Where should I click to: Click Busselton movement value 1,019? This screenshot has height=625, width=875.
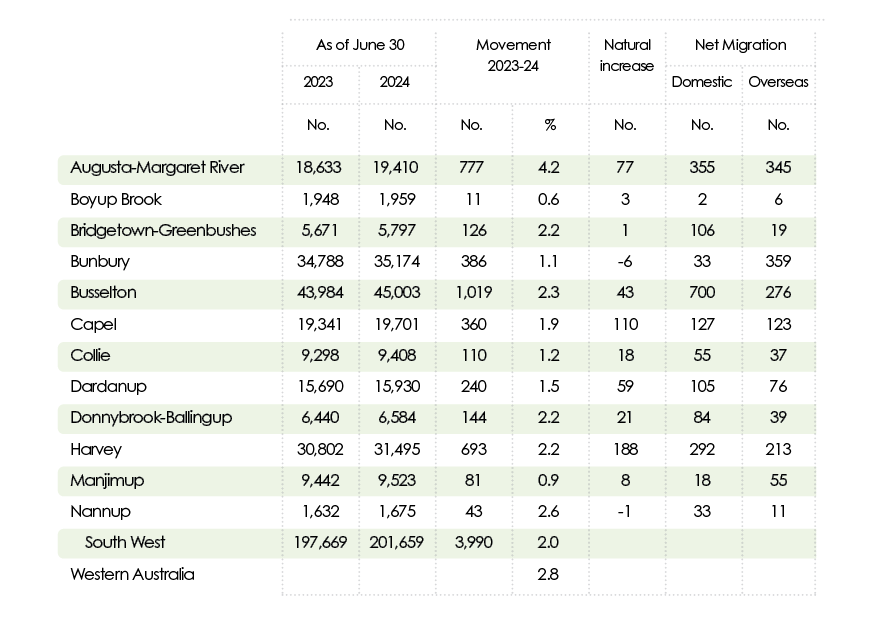click(474, 292)
